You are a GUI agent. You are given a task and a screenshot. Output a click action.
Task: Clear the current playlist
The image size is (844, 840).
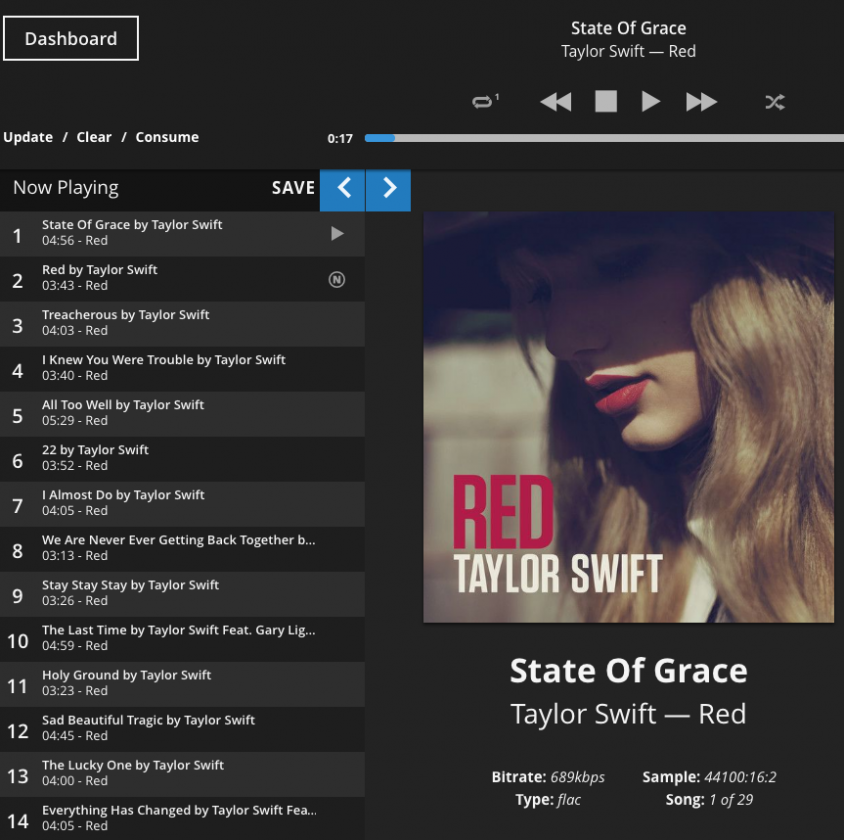point(94,137)
